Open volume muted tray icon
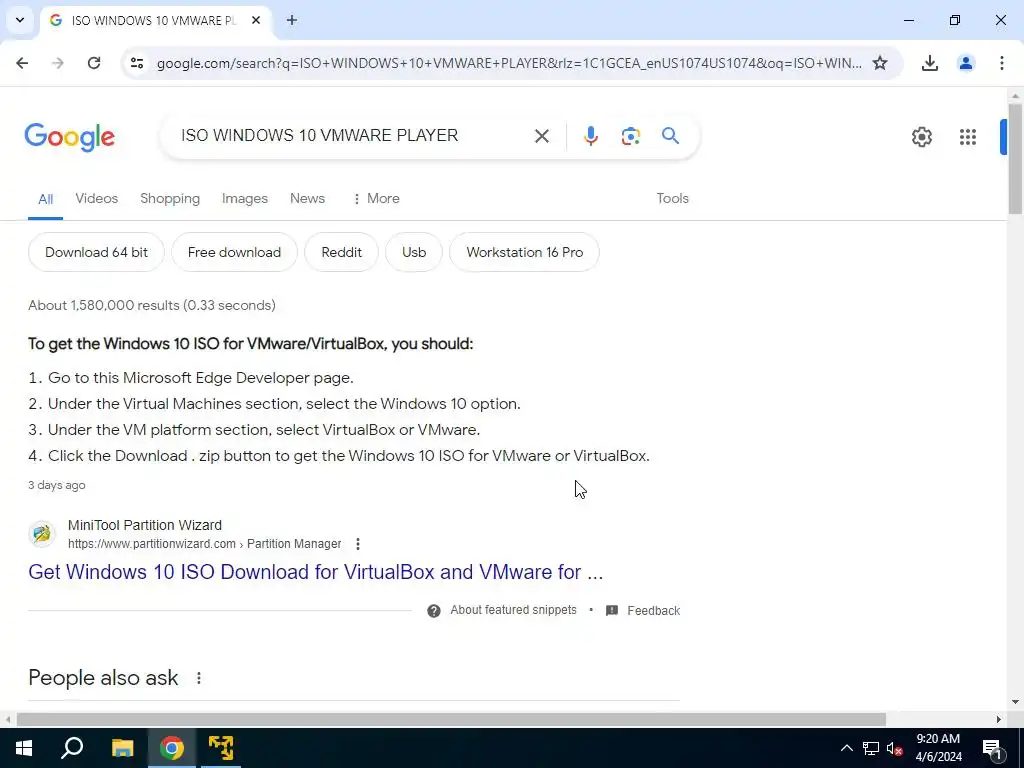Screen dimensions: 1024x768 (894, 748)
